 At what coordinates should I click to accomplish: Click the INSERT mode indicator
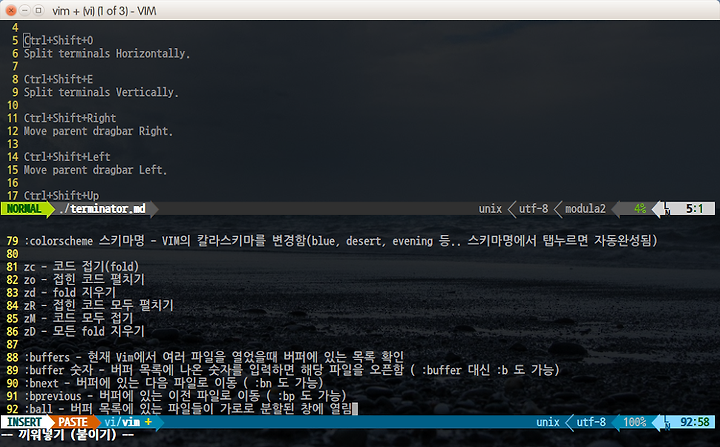click(x=24, y=422)
